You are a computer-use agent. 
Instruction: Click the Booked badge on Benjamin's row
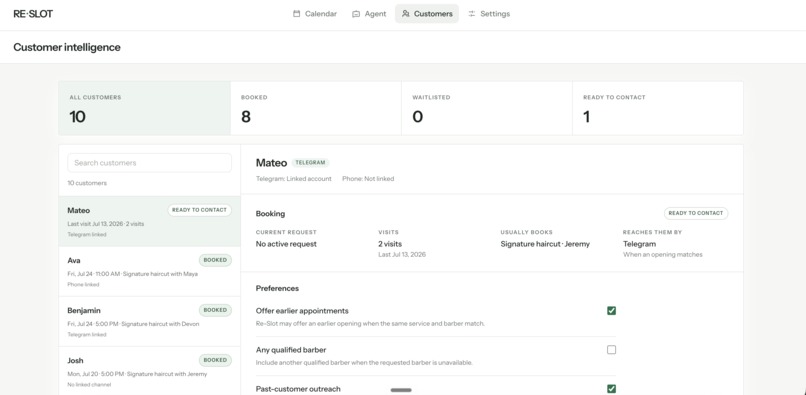(x=215, y=310)
